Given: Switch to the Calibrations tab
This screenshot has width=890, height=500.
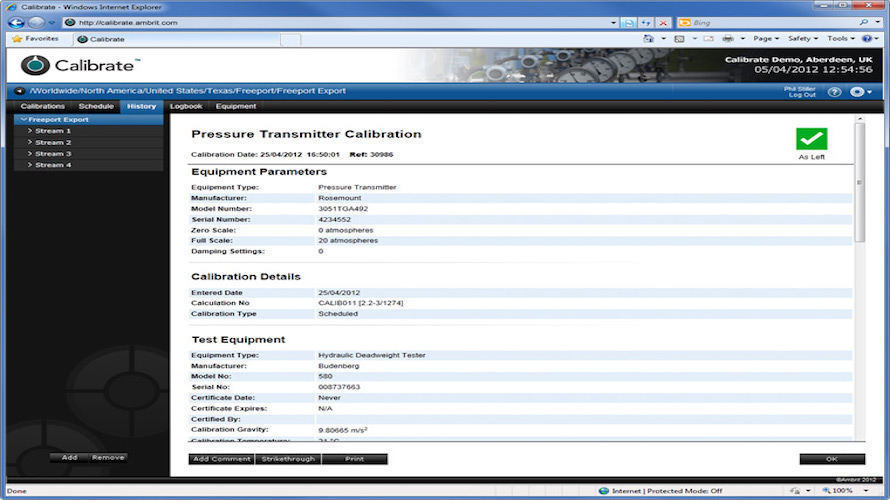Looking at the screenshot, I should (43, 106).
